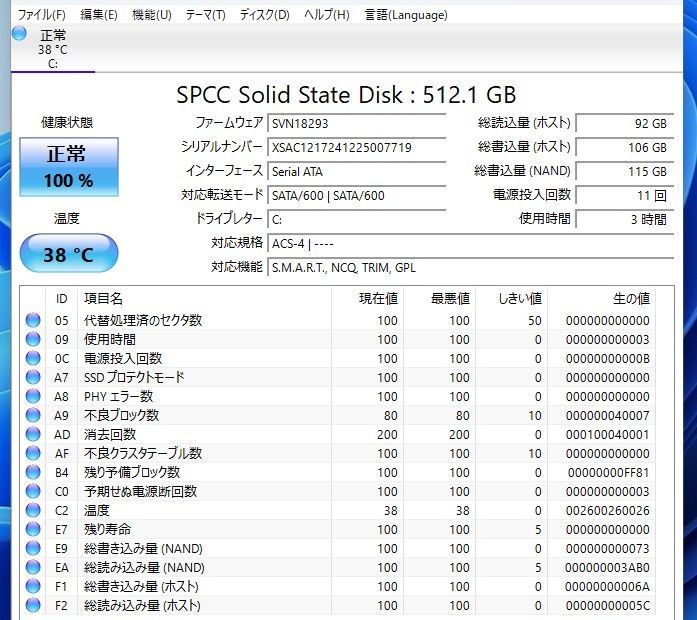This screenshot has height=620, width=697.
Task: Click status icon of row B4 残り予備ブロック数
Action: 33,472
